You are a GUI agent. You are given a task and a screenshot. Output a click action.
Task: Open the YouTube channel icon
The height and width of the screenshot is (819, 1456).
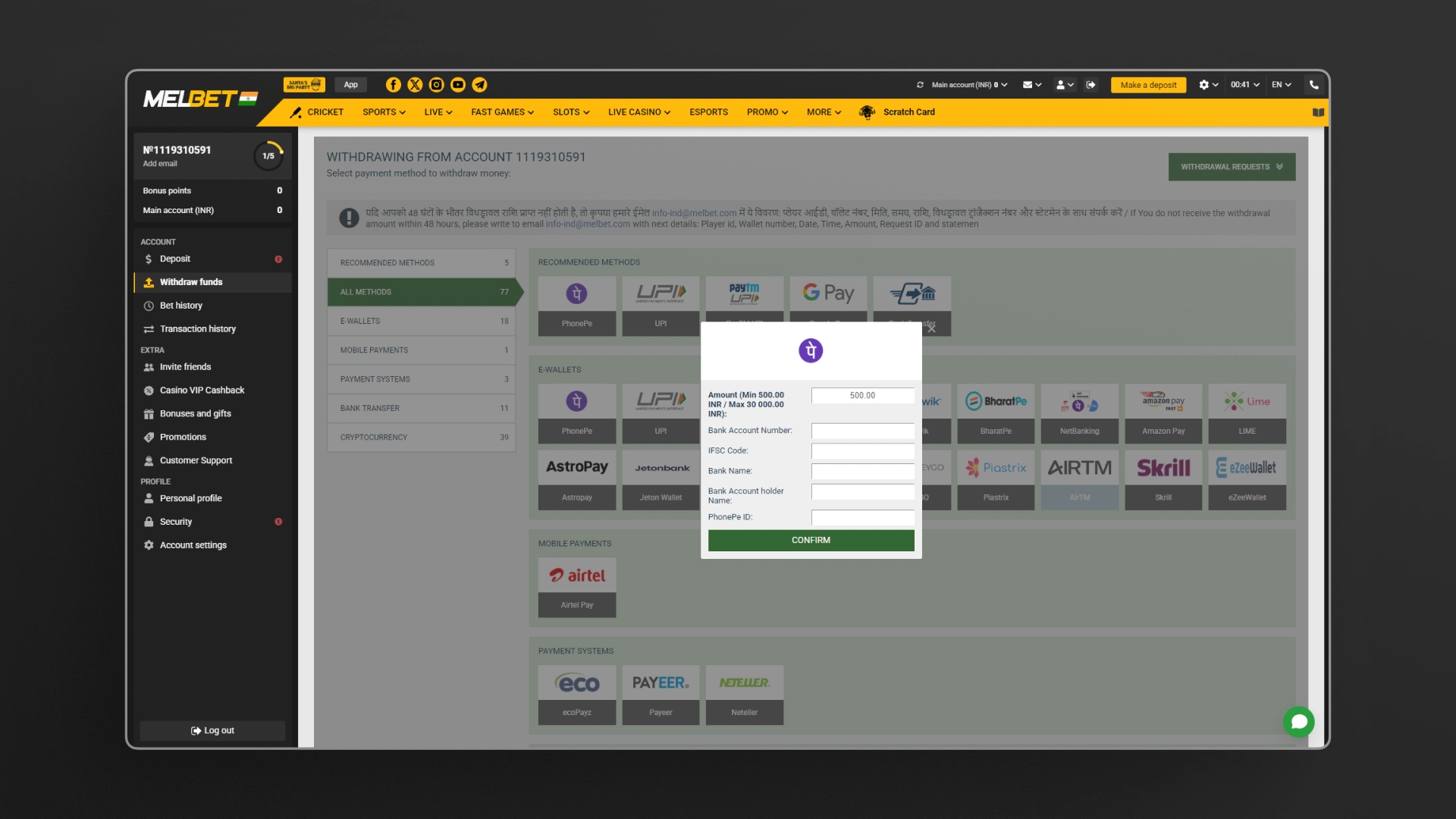(458, 85)
